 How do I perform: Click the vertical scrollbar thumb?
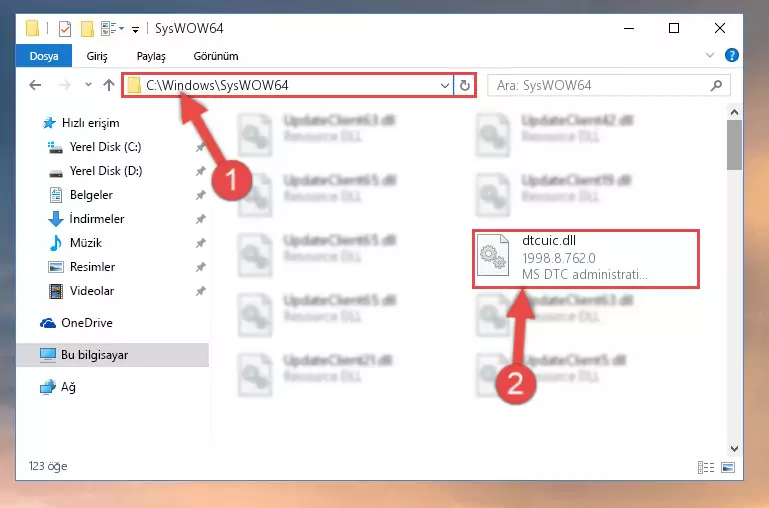(734, 145)
